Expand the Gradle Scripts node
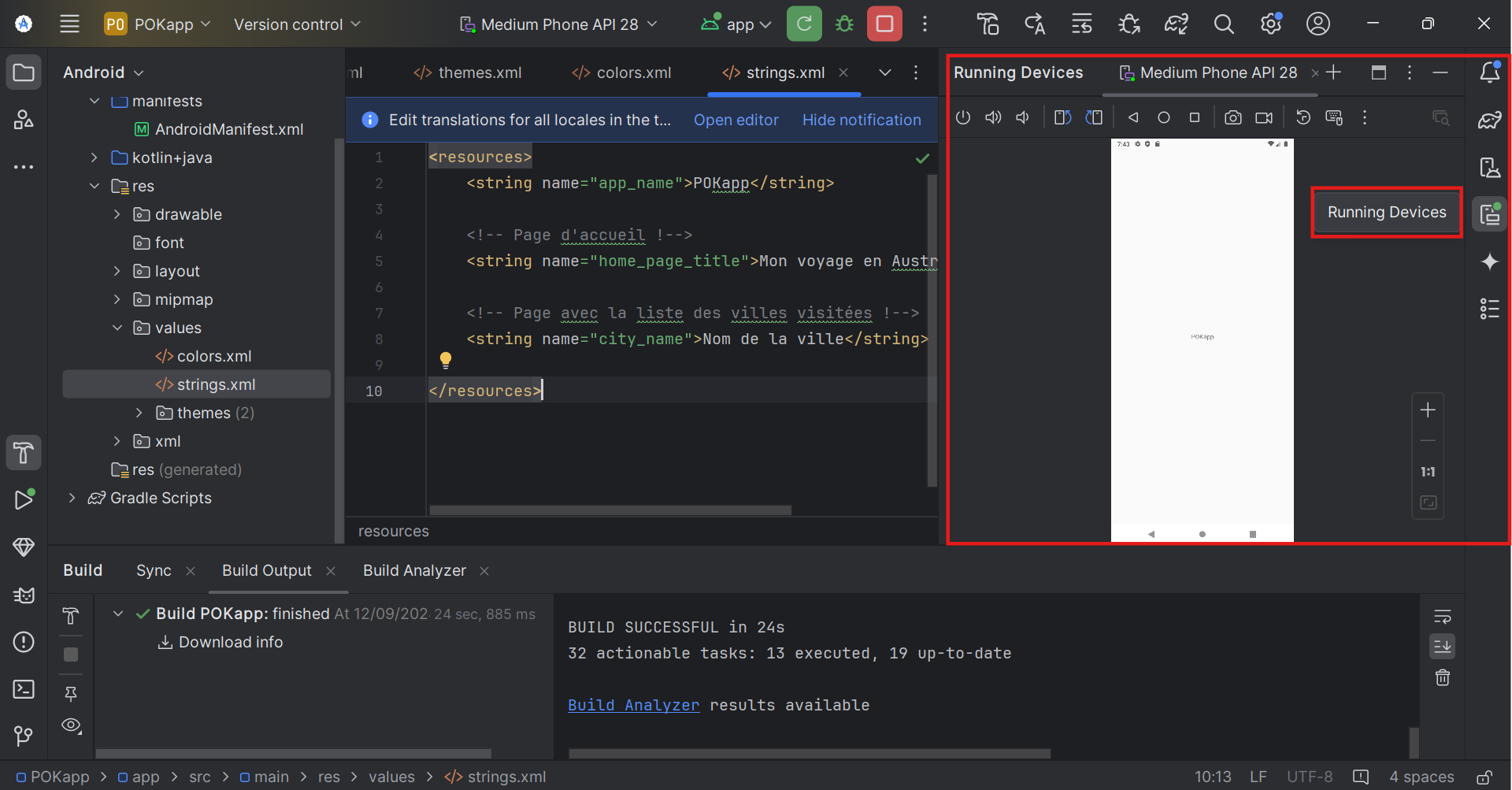 [72, 498]
